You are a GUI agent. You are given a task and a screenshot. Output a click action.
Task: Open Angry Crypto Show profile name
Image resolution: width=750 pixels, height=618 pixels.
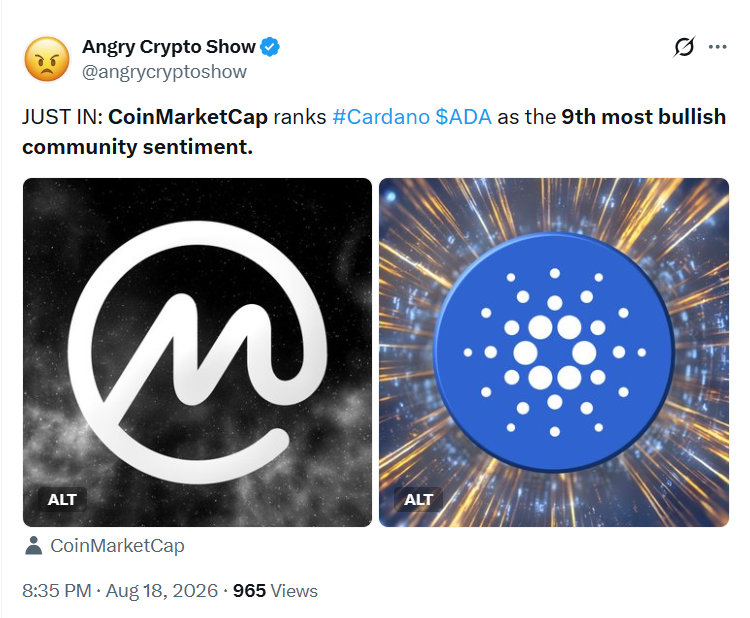pyautogui.click(x=169, y=47)
